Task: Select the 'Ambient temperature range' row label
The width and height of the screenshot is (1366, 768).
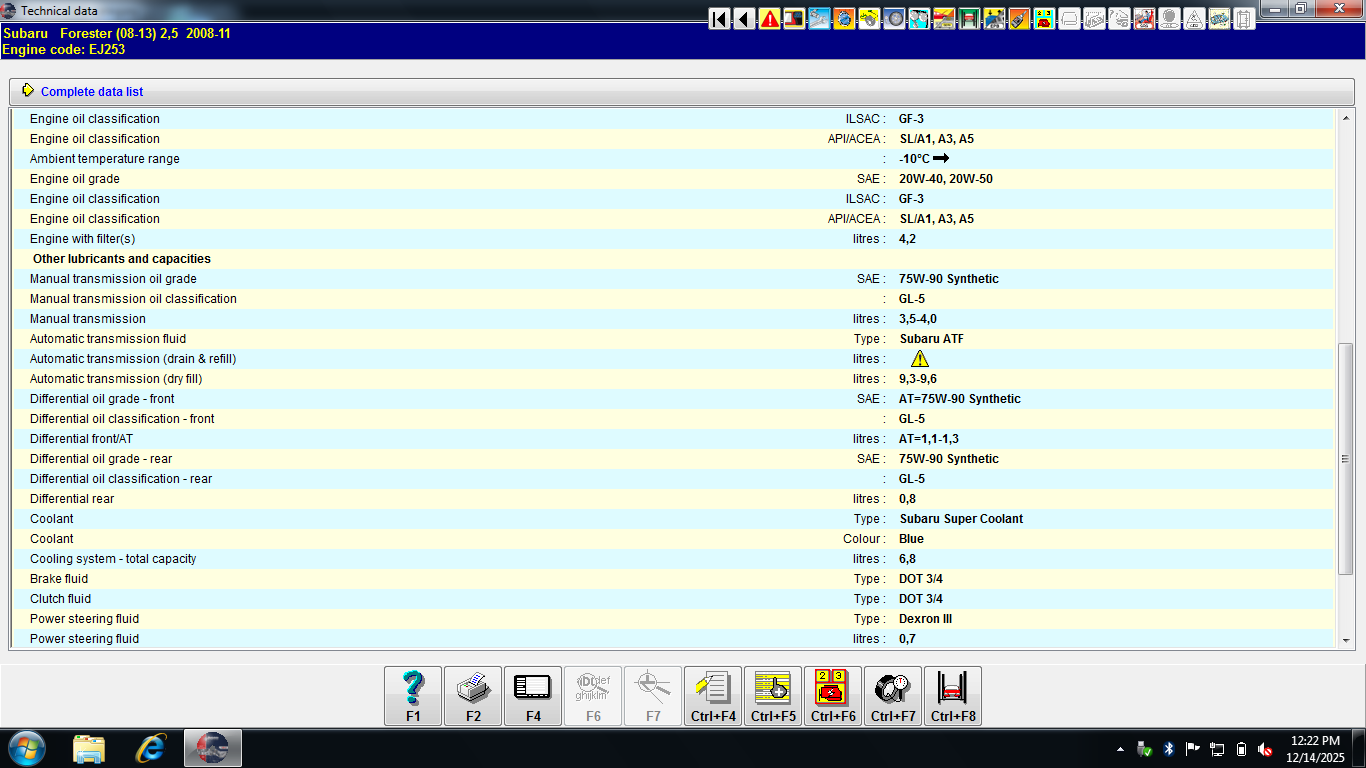Action: point(105,159)
